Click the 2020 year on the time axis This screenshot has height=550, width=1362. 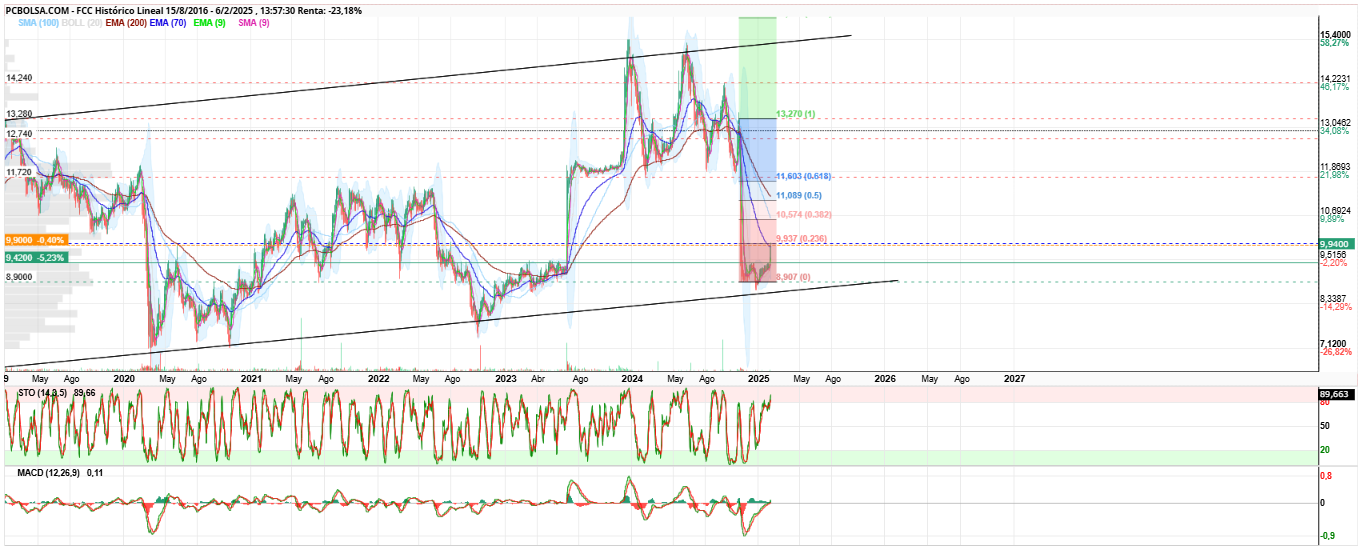click(124, 379)
